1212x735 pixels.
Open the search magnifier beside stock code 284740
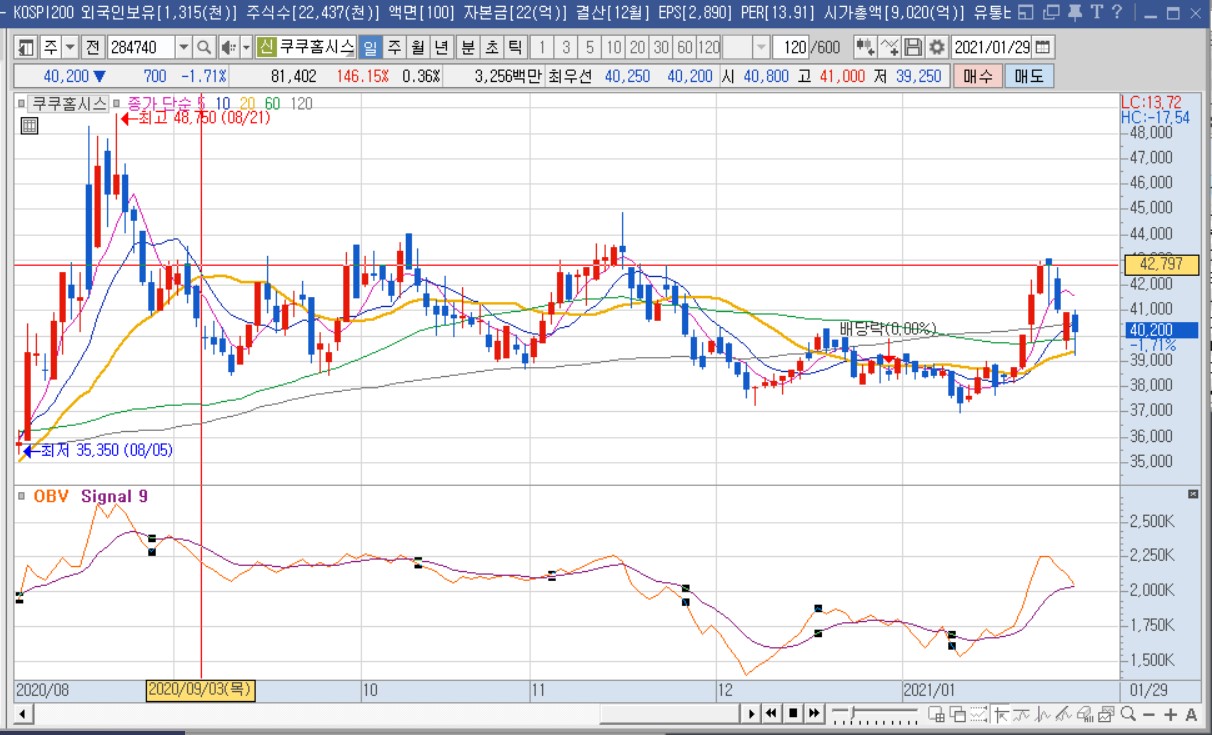pyautogui.click(x=203, y=48)
